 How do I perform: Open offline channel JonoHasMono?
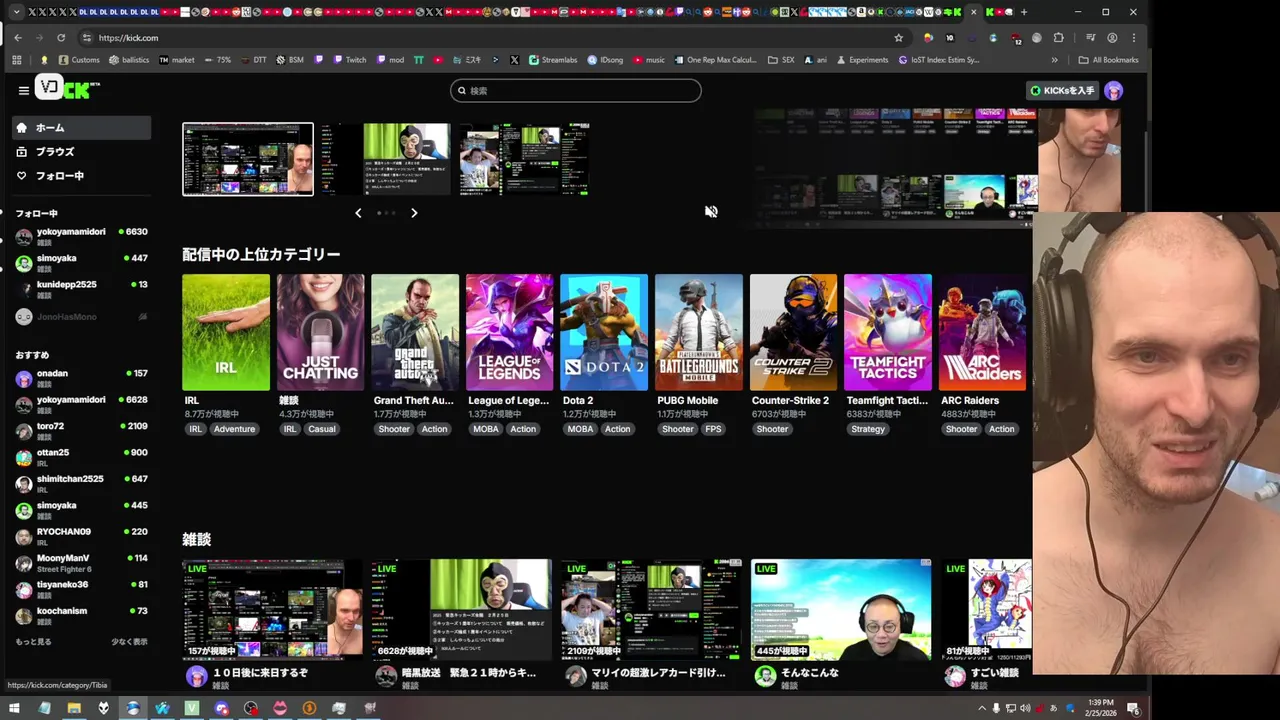point(81,316)
